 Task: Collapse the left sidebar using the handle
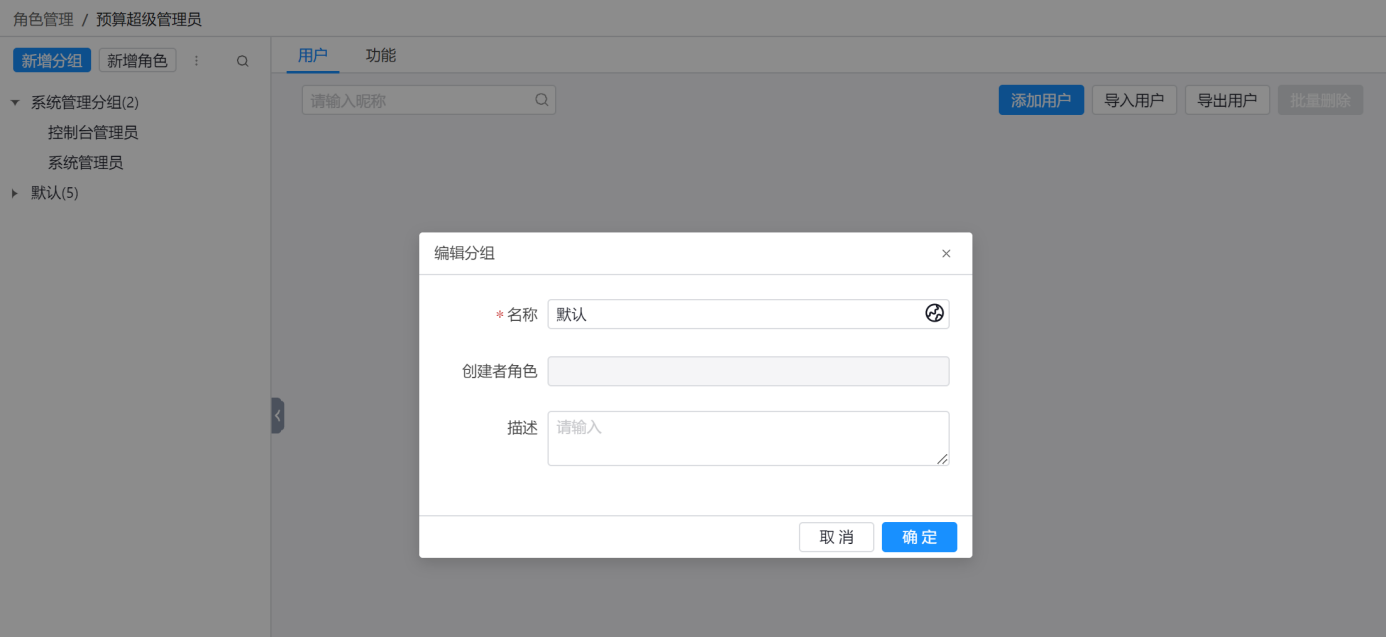[x=277, y=415]
